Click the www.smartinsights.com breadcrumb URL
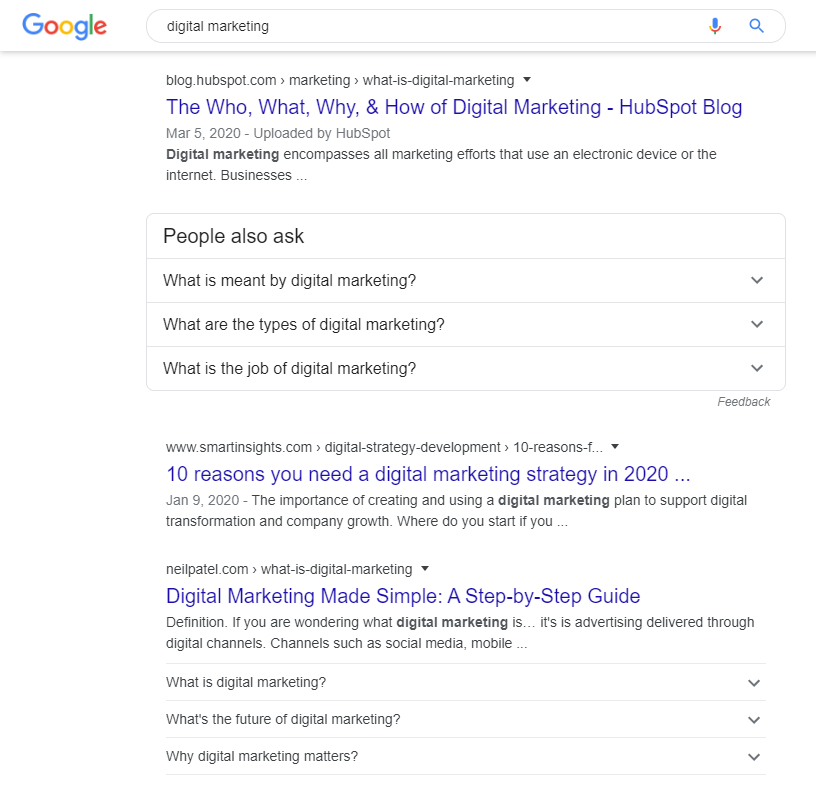The height and width of the screenshot is (796, 816). coord(384,447)
